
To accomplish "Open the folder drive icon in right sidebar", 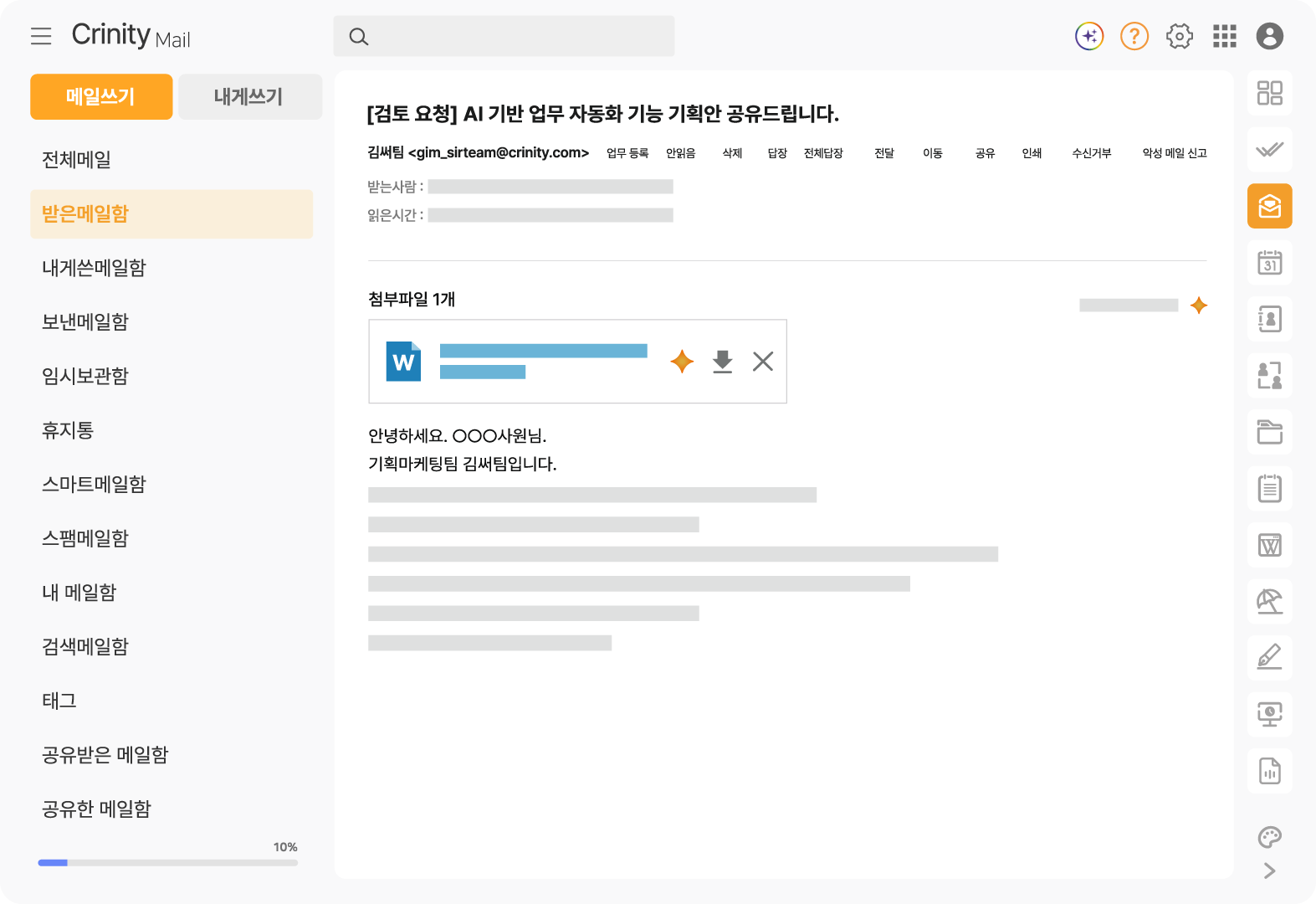I will click(x=1270, y=432).
